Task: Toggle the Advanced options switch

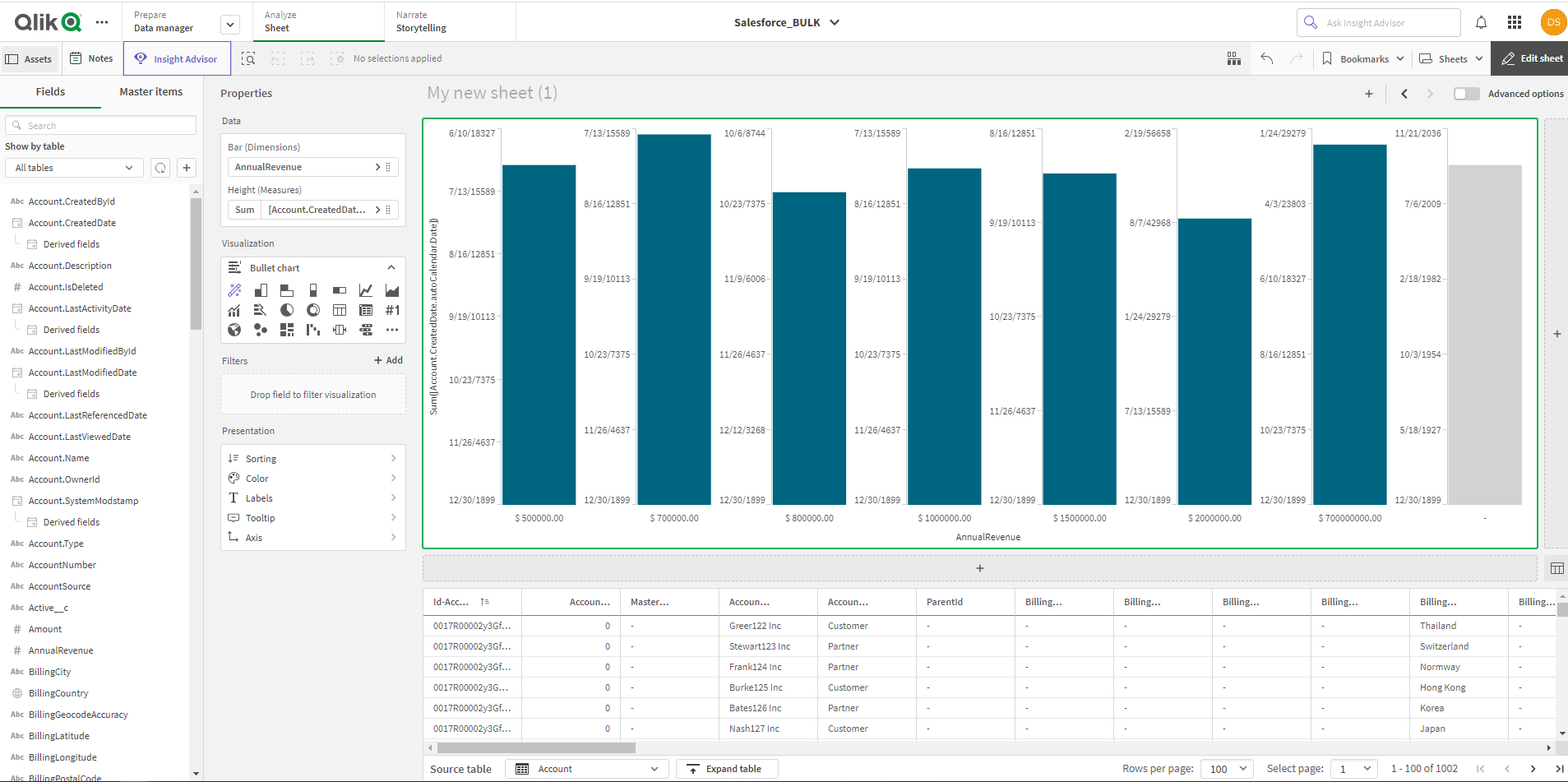Action: (1467, 94)
